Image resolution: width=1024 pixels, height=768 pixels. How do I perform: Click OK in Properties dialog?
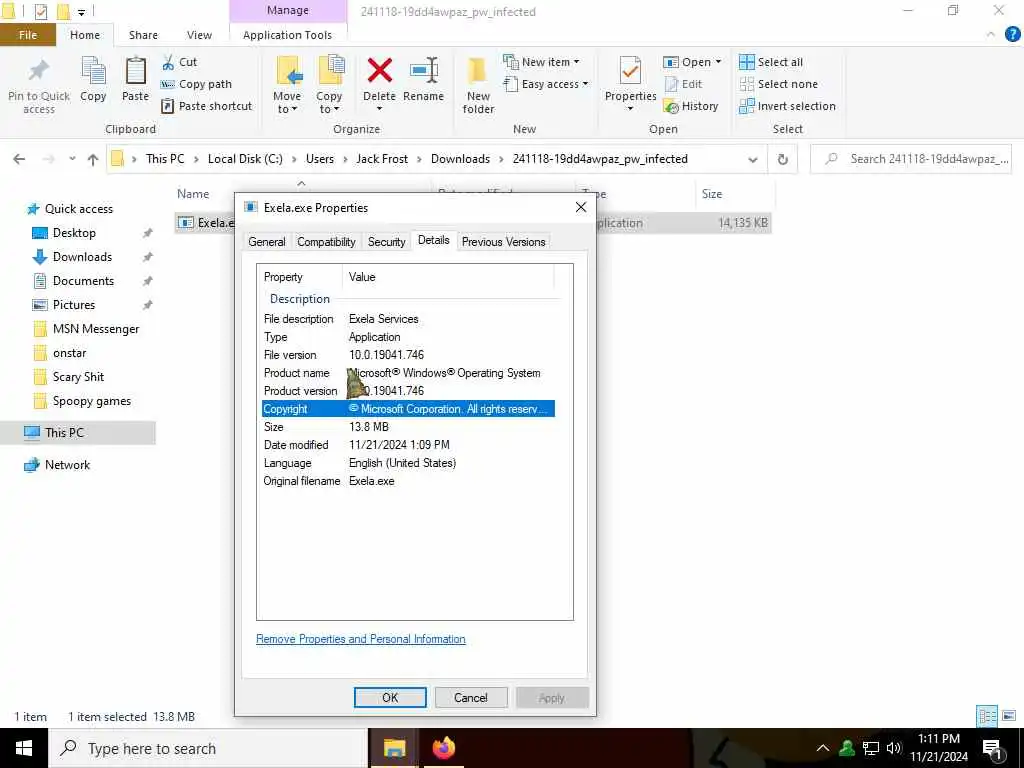(390, 697)
